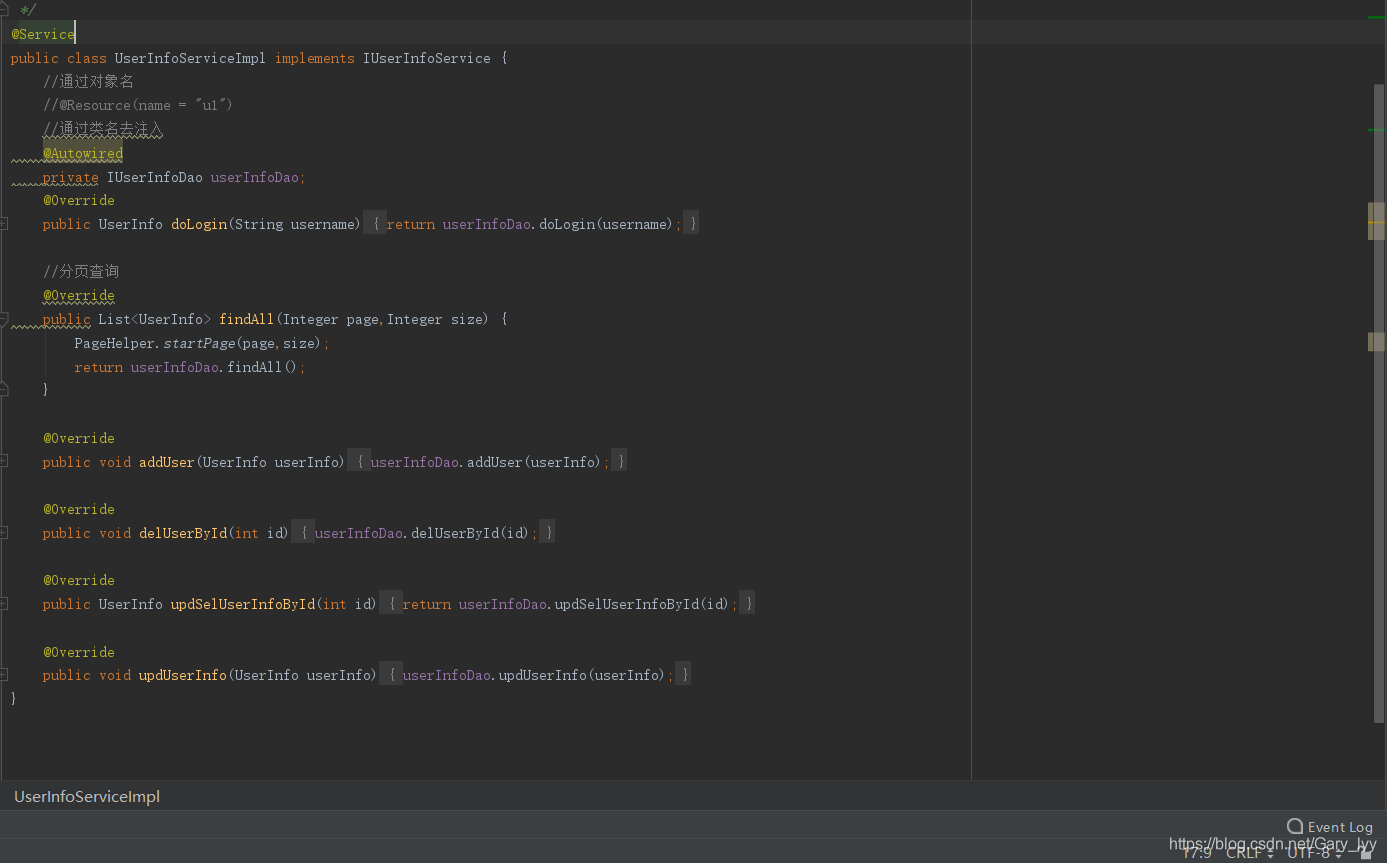Expand the folded updUserInfo method in gutter
Viewport: 1387px width, 863px height.
click(x=4, y=675)
